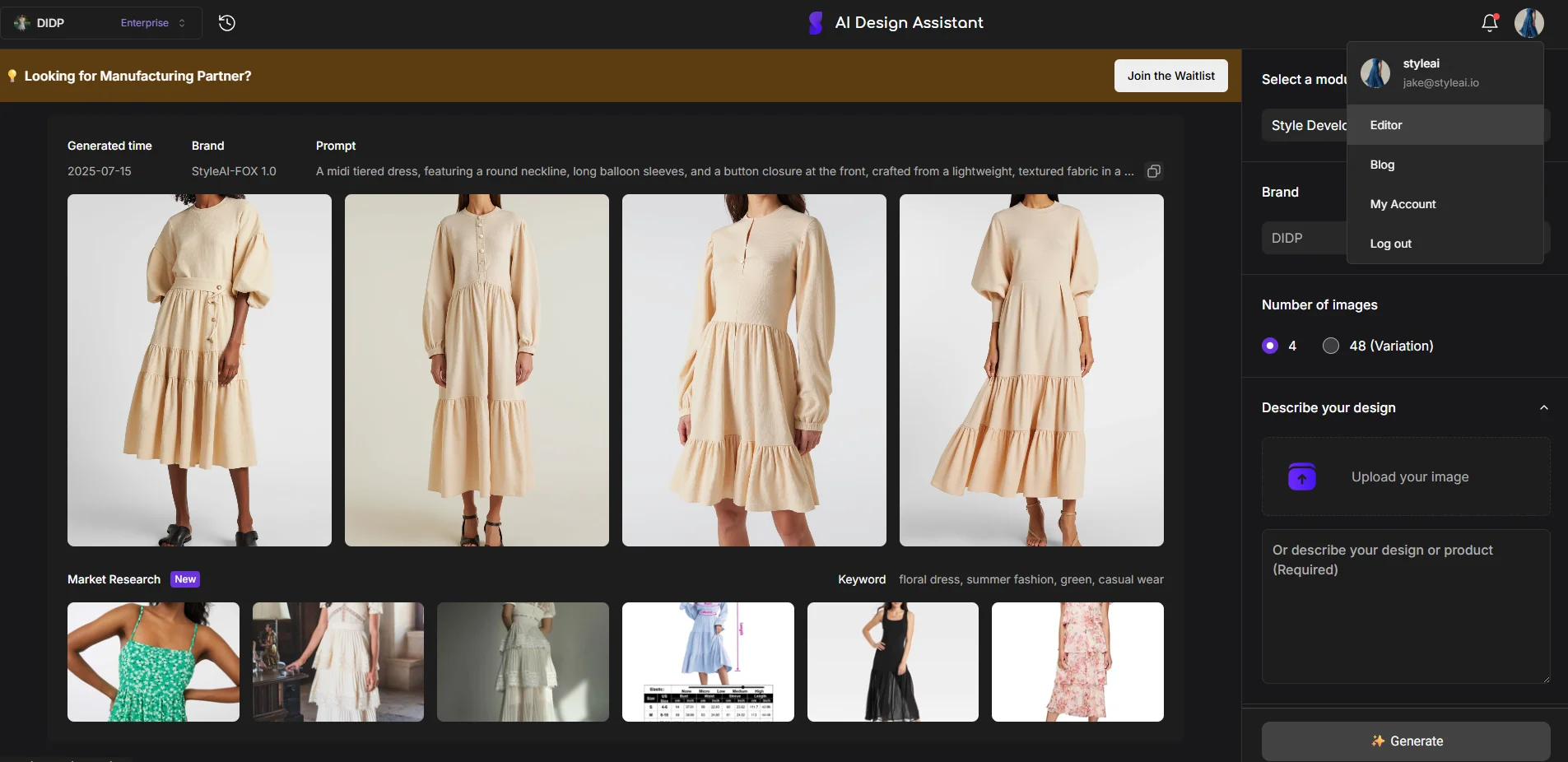Select the 48 (Variation) radio option
The height and width of the screenshot is (762, 1568).
coord(1330,346)
